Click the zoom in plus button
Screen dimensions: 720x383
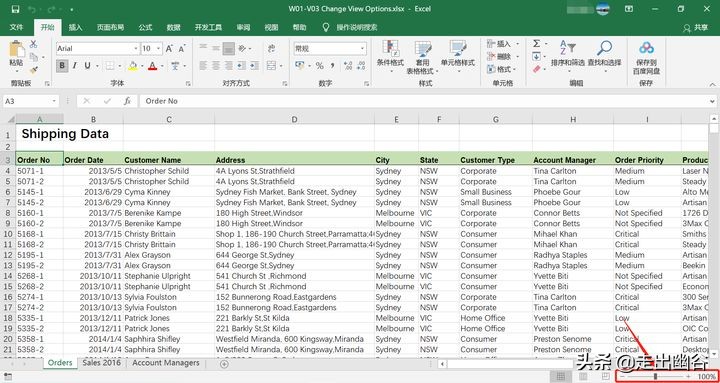688,377
